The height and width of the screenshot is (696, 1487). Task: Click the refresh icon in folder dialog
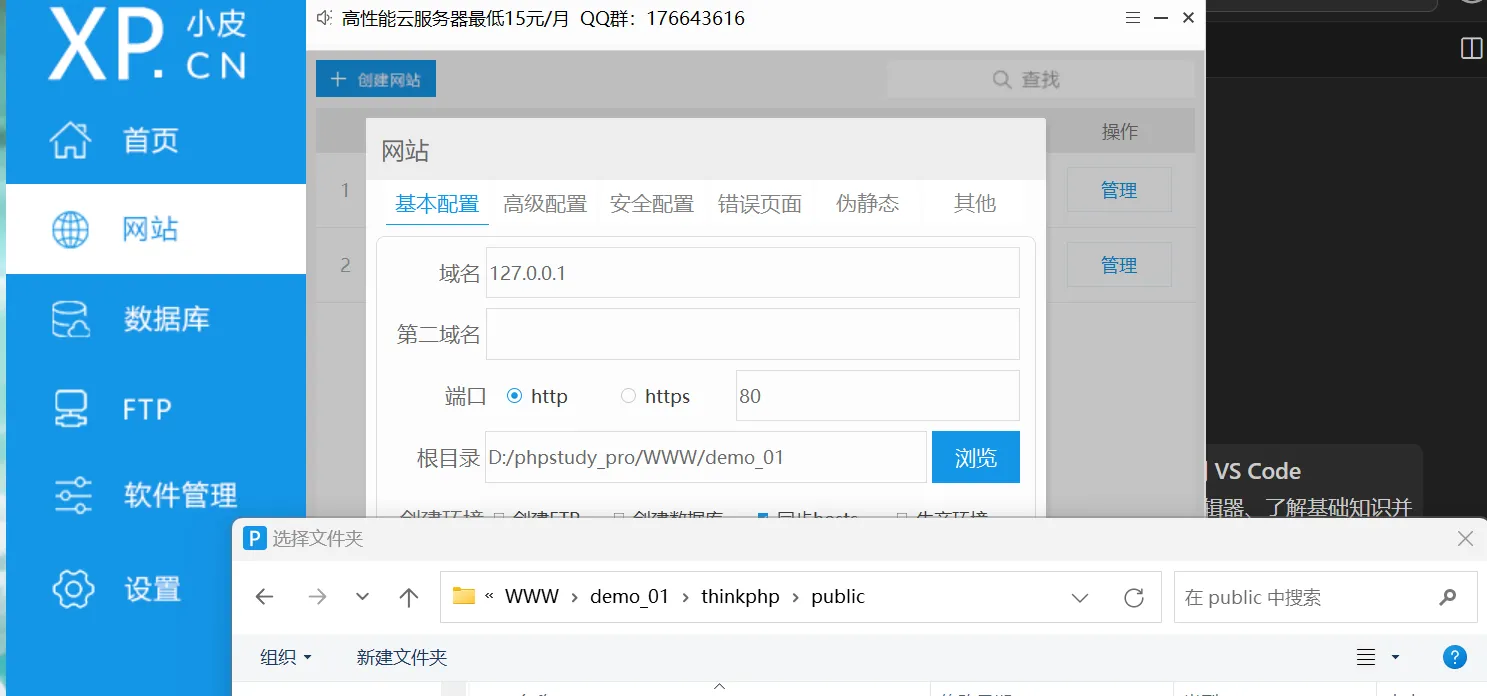1133,597
